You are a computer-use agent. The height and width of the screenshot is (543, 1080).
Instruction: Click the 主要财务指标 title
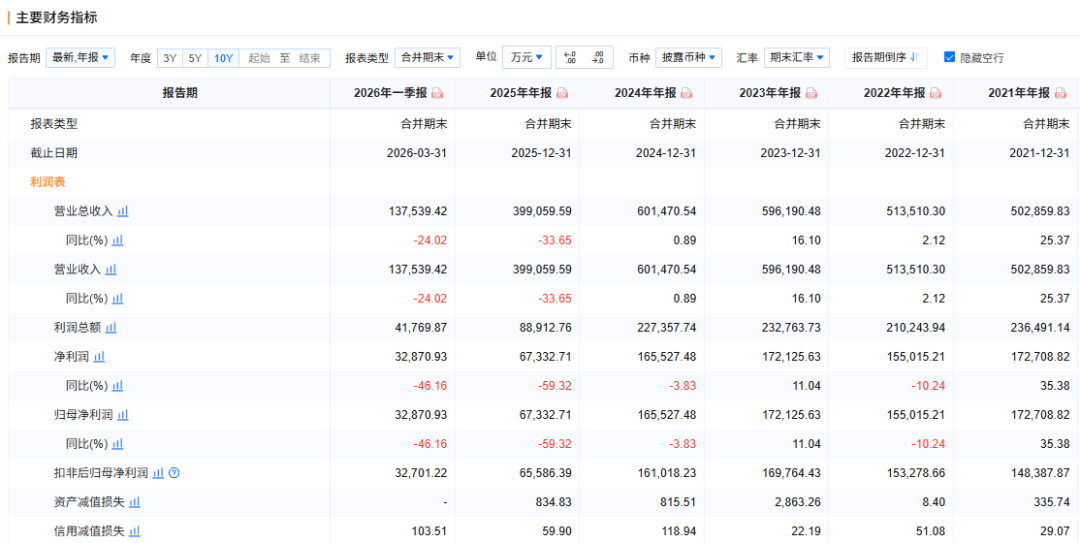point(56,18)
